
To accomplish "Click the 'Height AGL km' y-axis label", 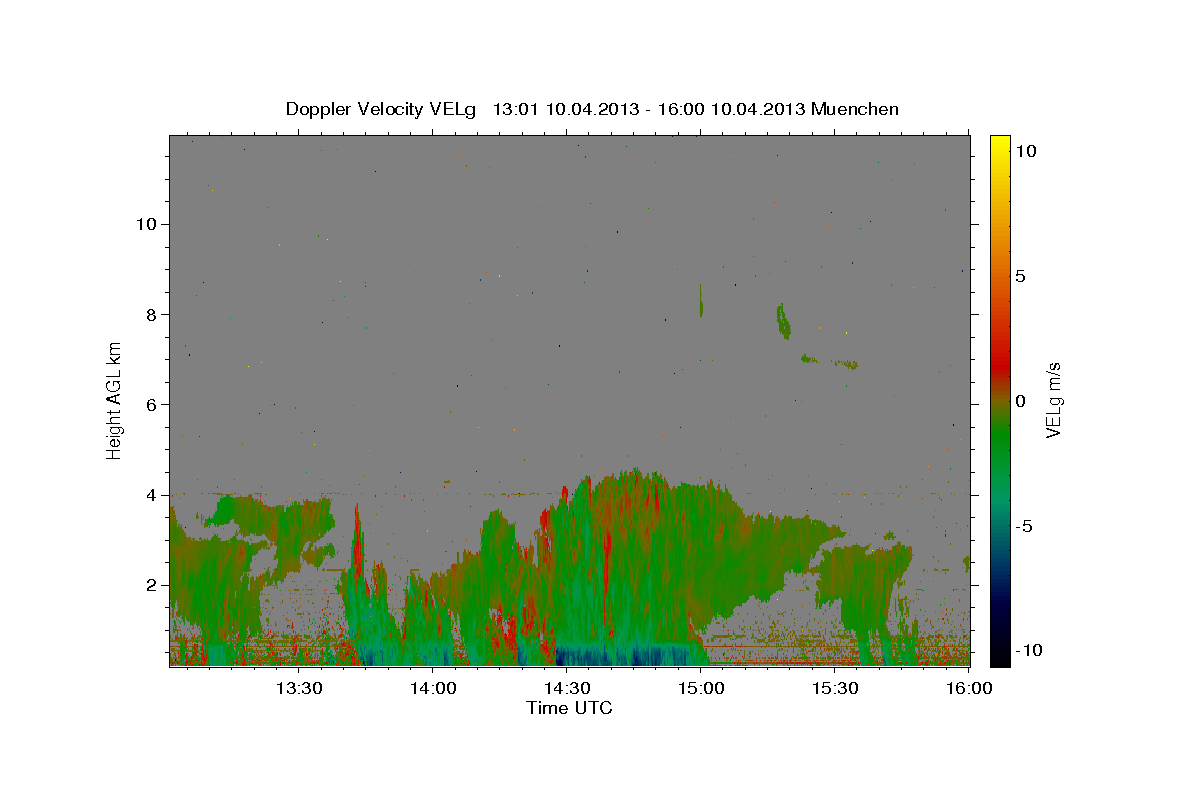I will point(115,399).
